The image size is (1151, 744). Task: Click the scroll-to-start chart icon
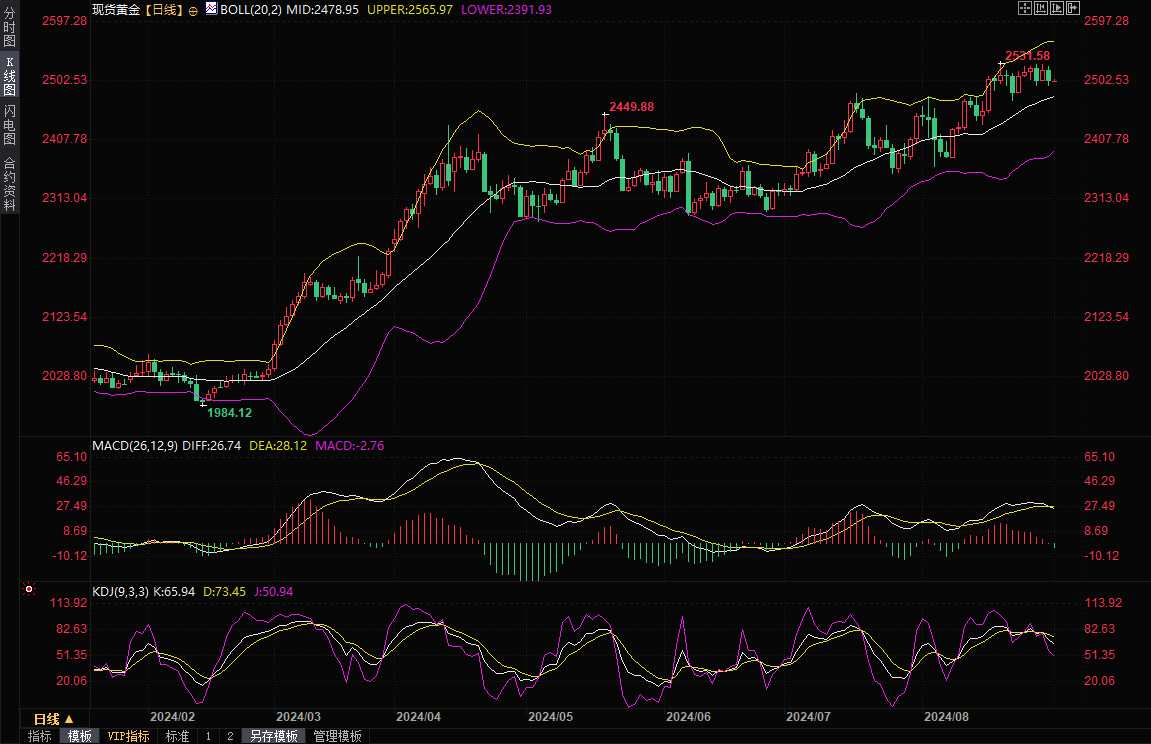click(x=1040, y=8)
